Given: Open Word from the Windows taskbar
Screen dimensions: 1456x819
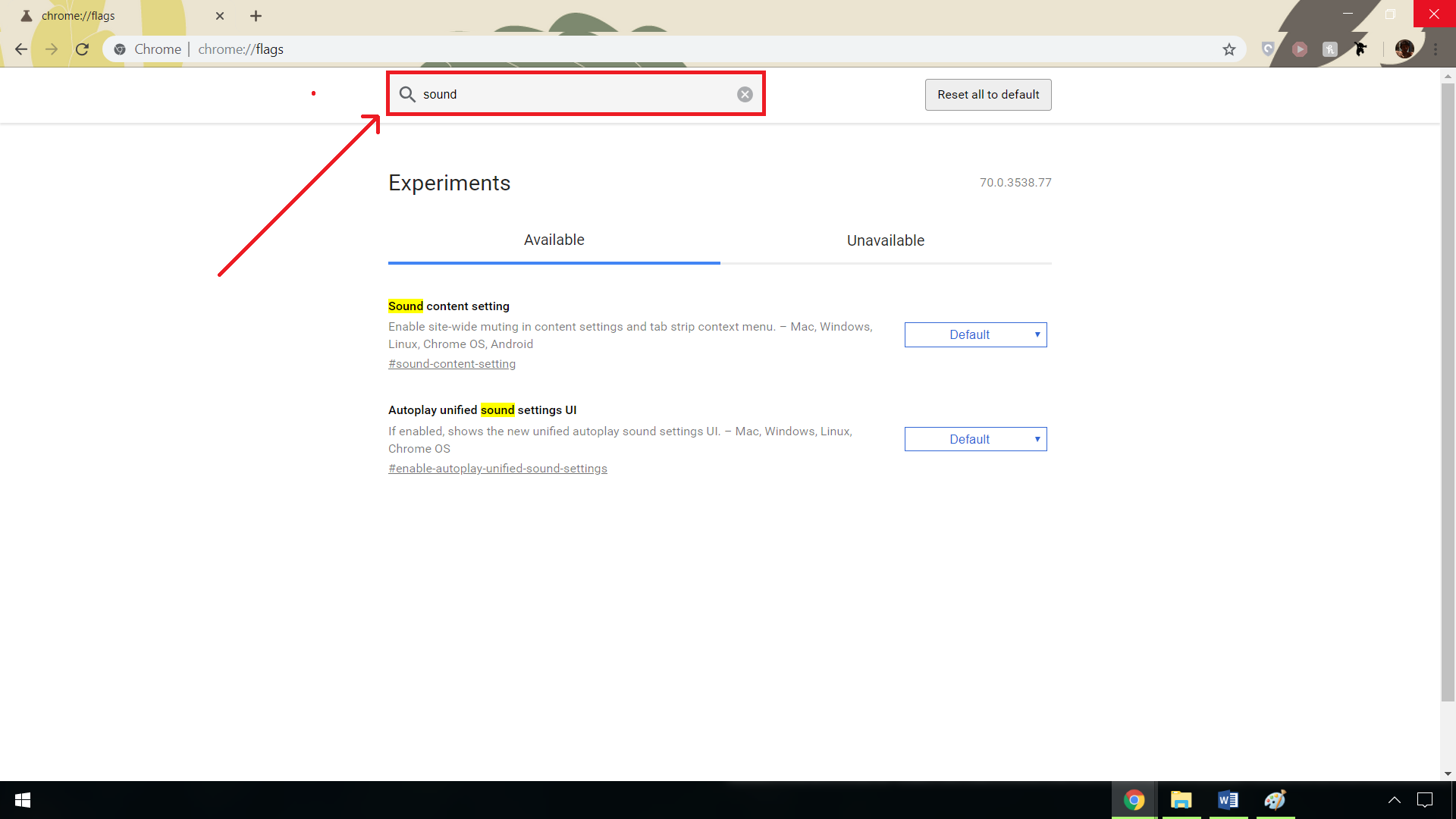Looking at the screenshot, I should 1228,800.
